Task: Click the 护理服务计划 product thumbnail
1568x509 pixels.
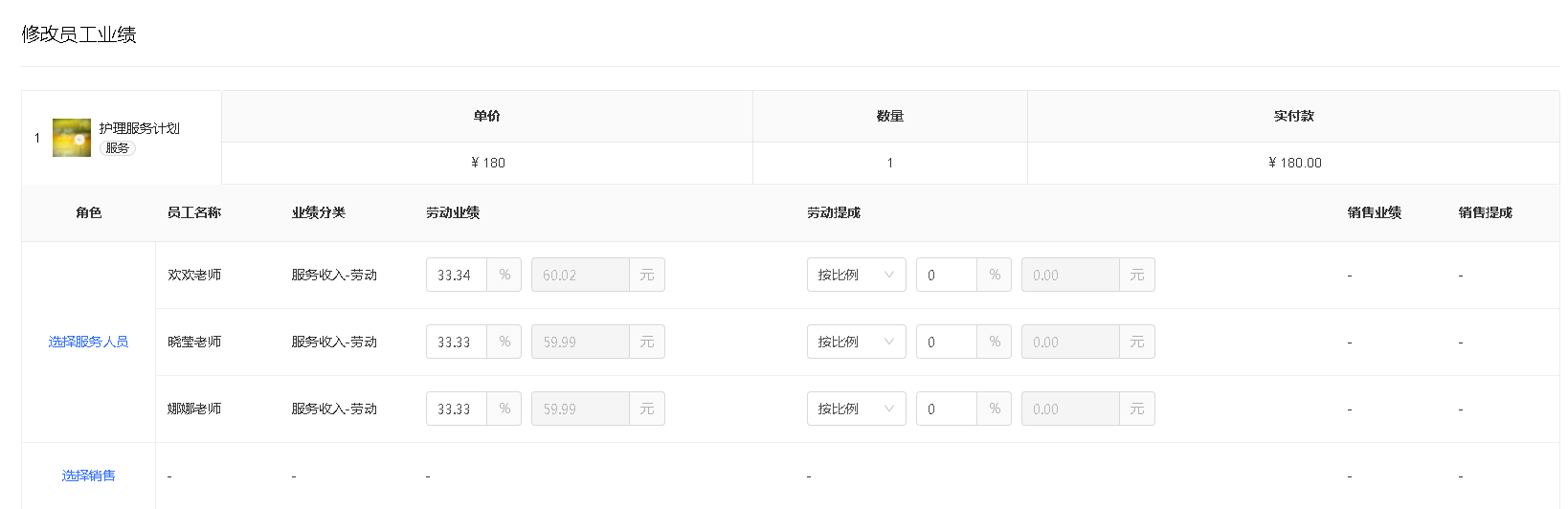Action: click(72, 138)
